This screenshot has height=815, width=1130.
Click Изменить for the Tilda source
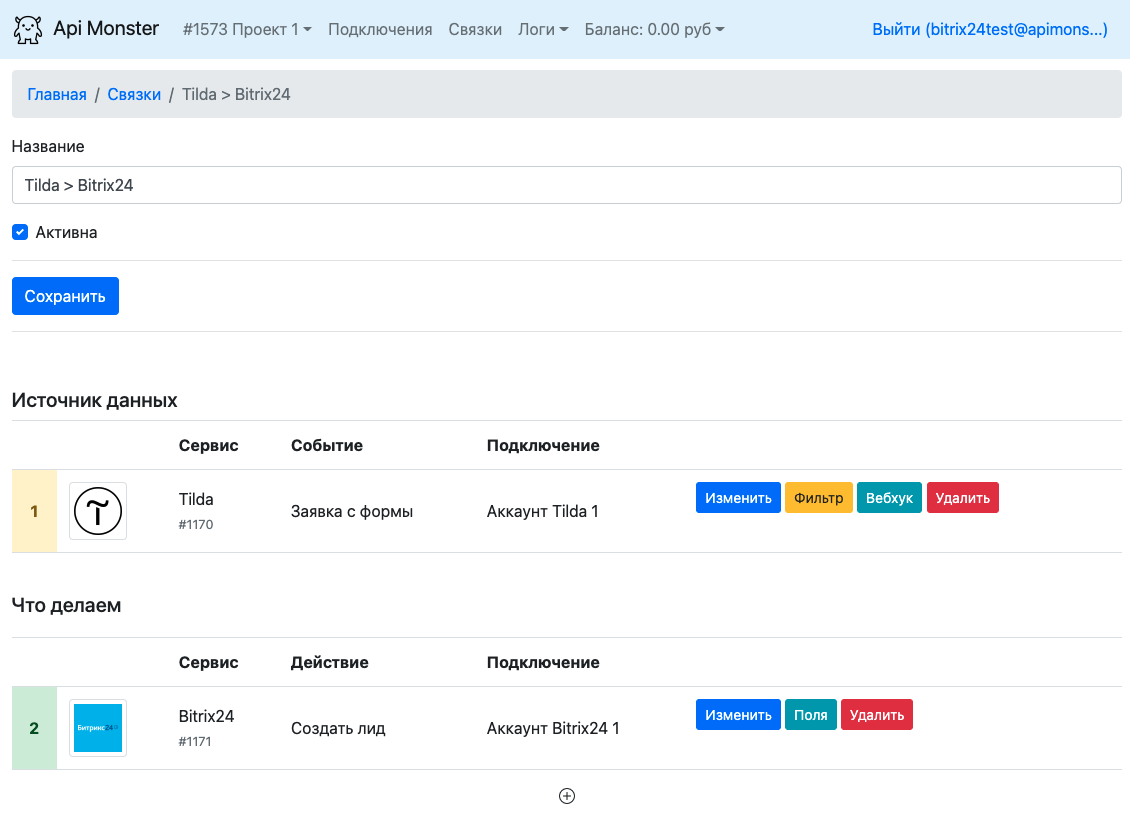(738, 498)
